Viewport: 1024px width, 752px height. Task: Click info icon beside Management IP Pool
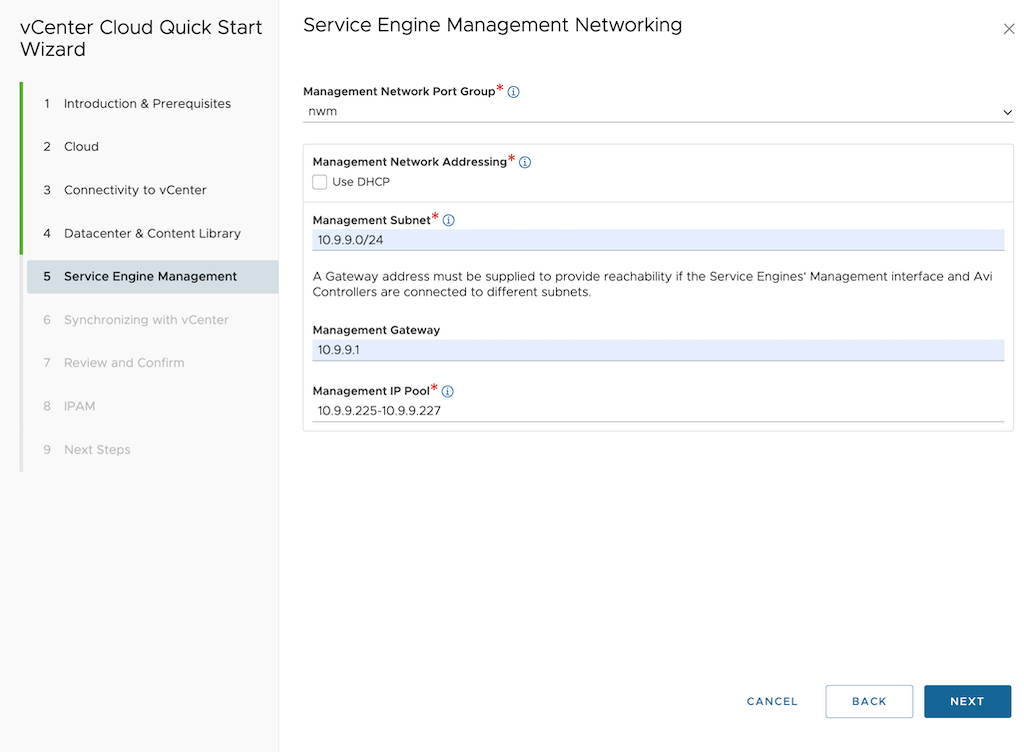(448, 392)
